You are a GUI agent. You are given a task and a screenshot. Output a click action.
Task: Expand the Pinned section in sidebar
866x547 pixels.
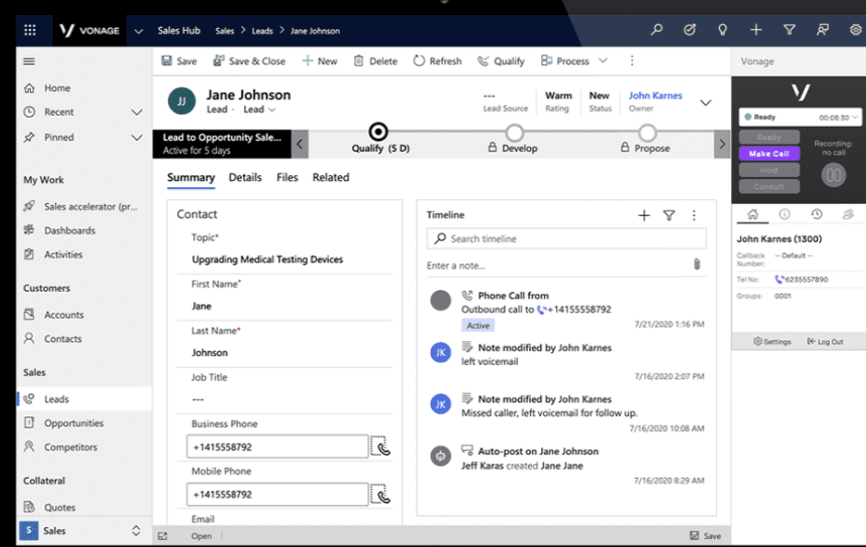pyautogui.click(x=136, y=138)
